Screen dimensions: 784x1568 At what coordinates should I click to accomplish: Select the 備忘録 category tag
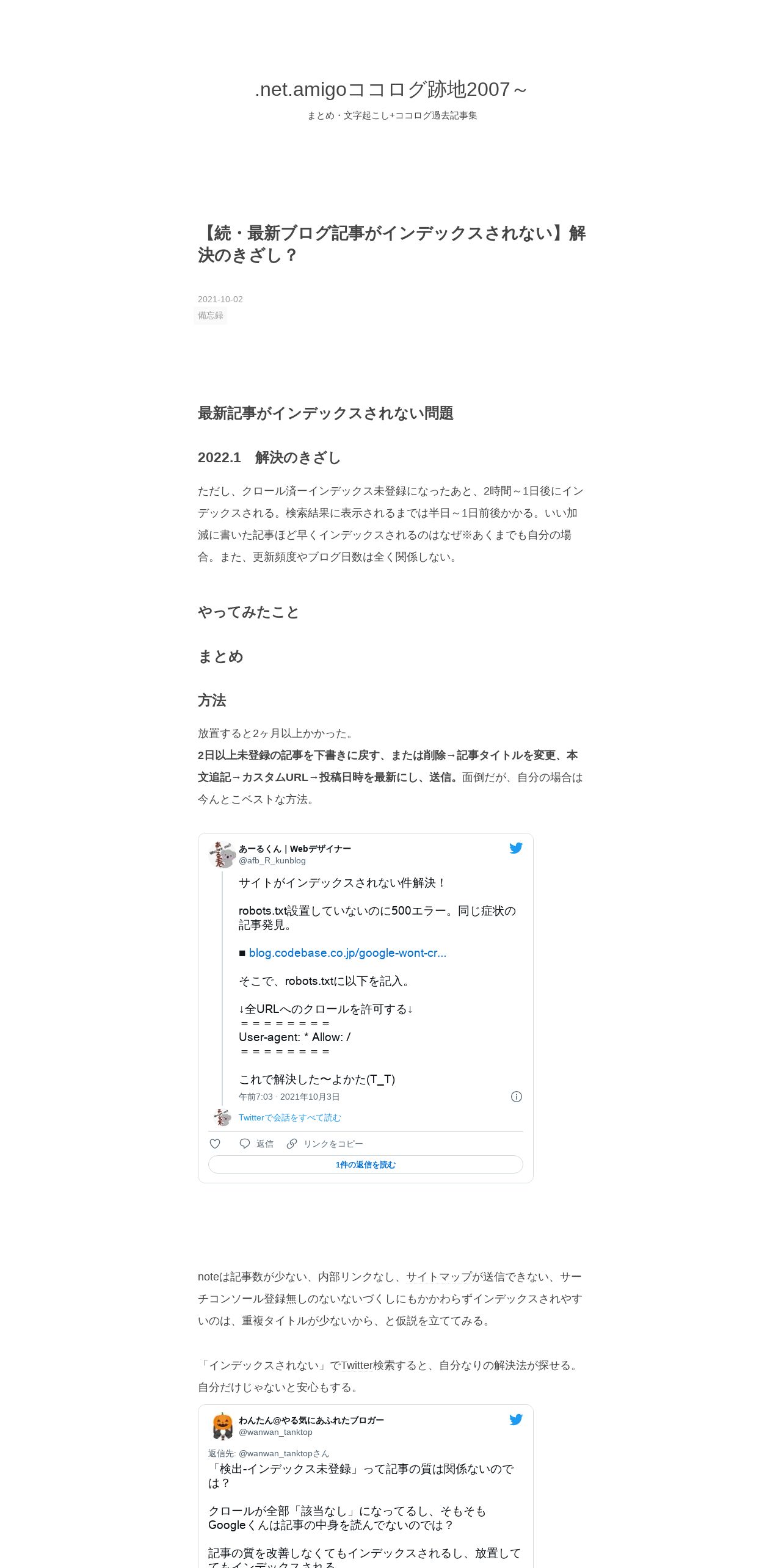(211, 316)
